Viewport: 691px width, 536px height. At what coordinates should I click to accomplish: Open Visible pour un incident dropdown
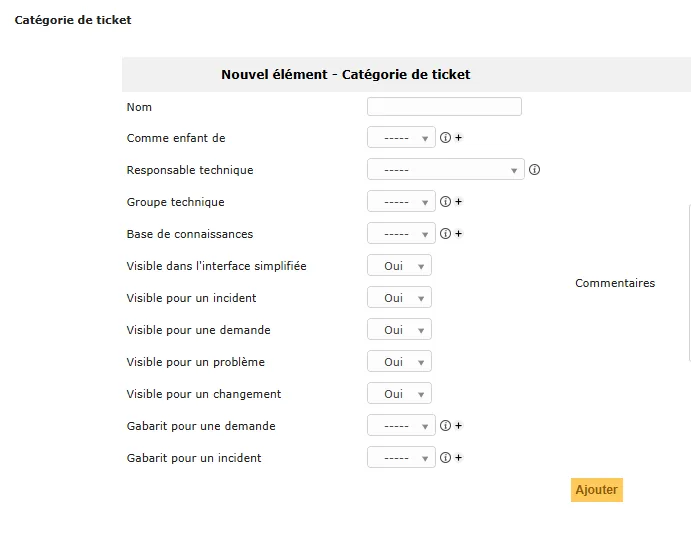pyautogui.click(x=399, y=298)
